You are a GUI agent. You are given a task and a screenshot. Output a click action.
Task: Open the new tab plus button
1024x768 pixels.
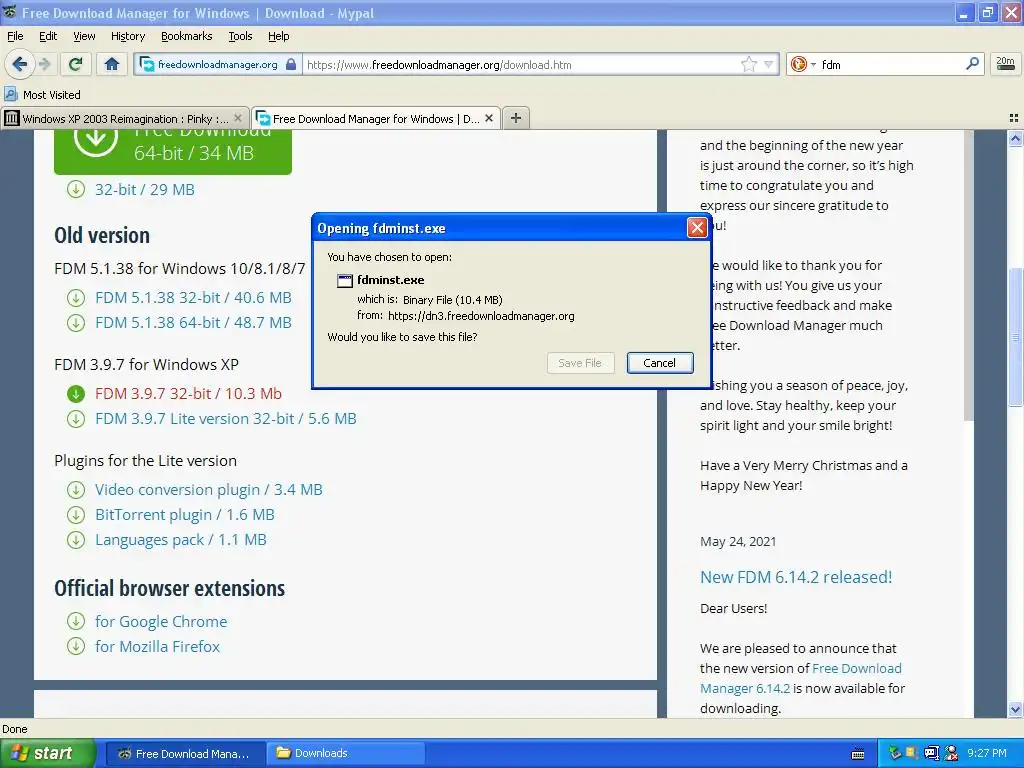pos(516,118)
